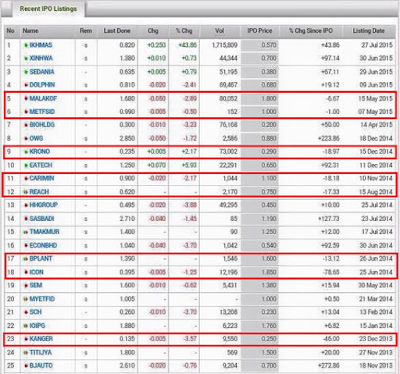Open the Recent IPO Listings tab
The height and width of the screenshot is (374, 400).
coord(48,9)
